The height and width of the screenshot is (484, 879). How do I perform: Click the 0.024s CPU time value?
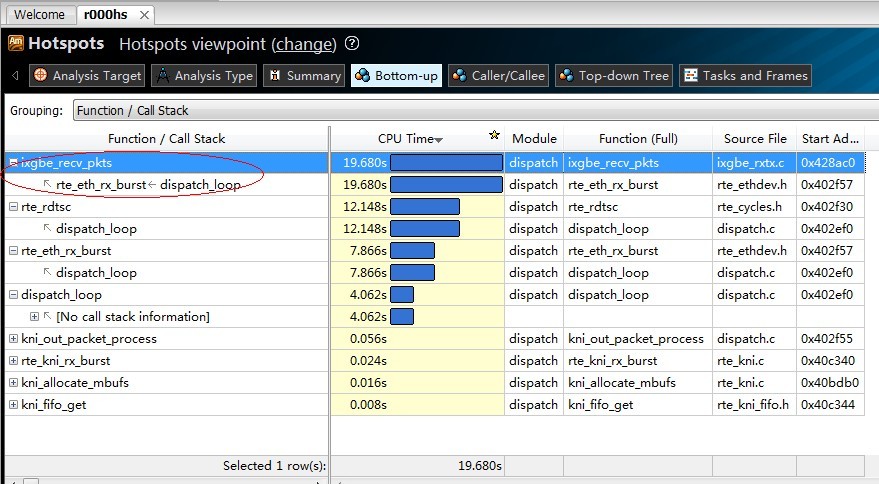(368, 361)
